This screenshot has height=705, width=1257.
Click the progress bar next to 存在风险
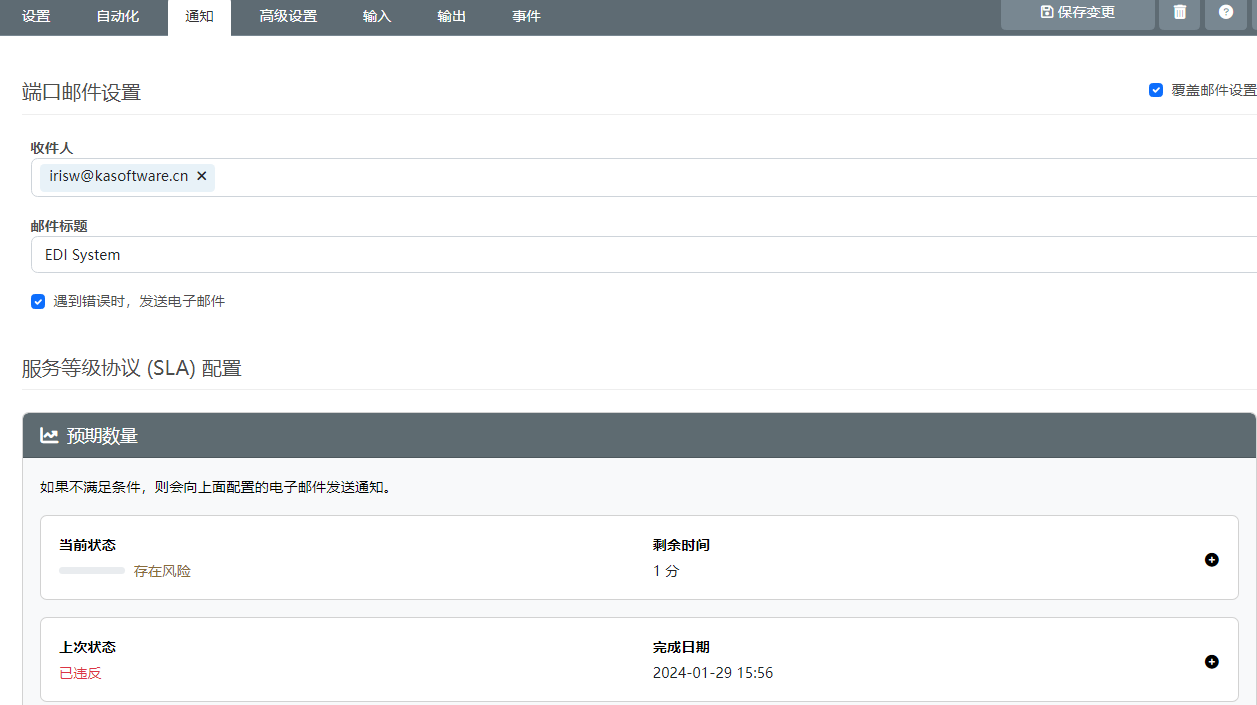(92, 571)
